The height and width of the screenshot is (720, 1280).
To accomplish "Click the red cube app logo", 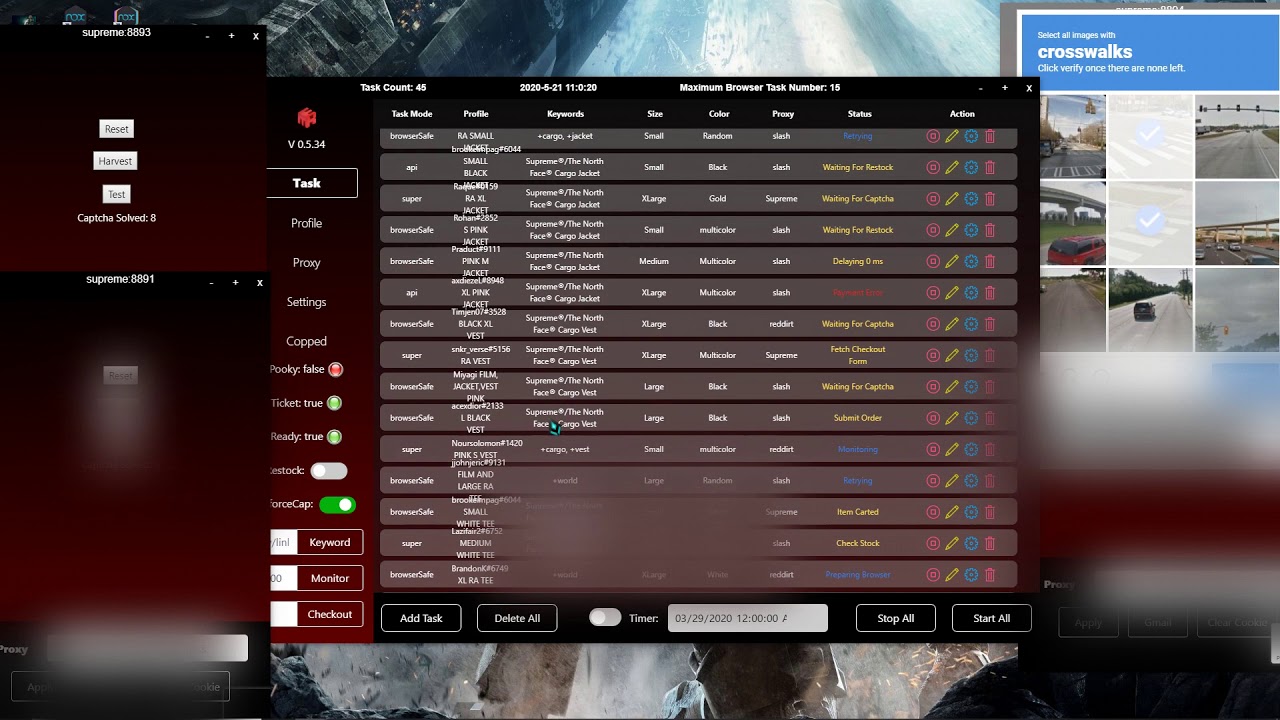I will [x=307, y=118].
